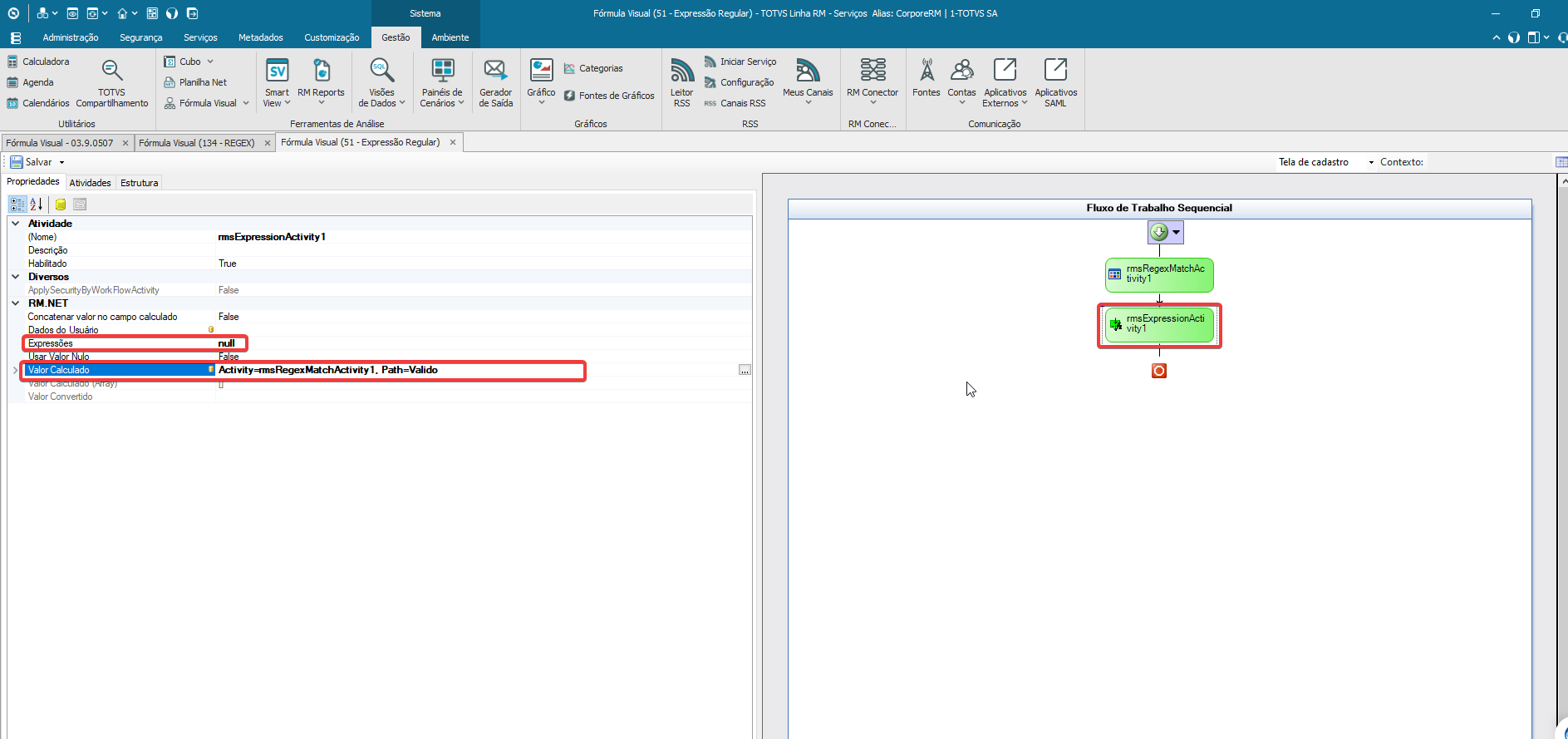Viewport: 1568px width, 739px height.
Task: Open Painéis de Cenários dropdown
Action: click(x=442, y=82)
